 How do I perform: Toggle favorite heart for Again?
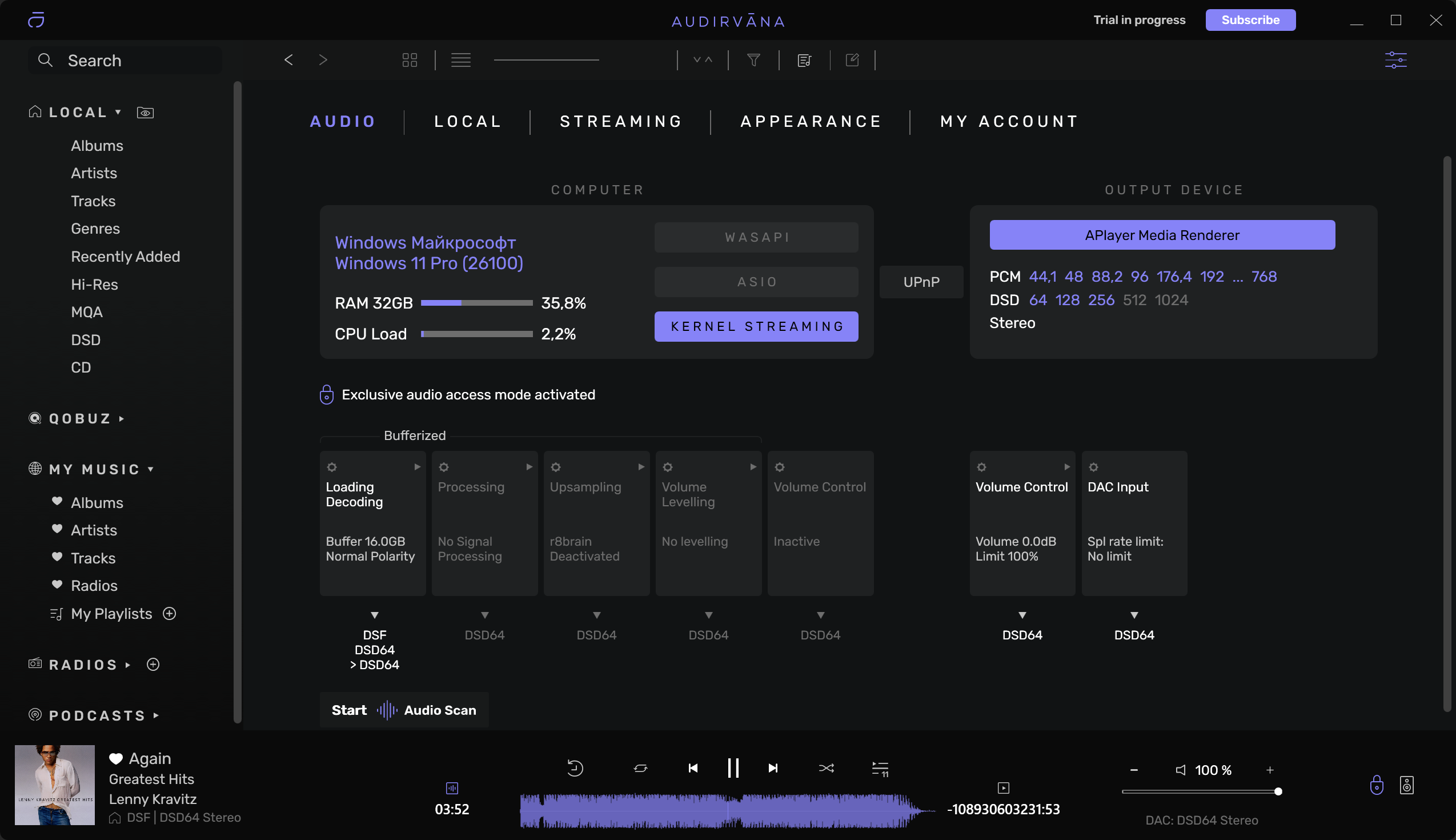(116, 759)
